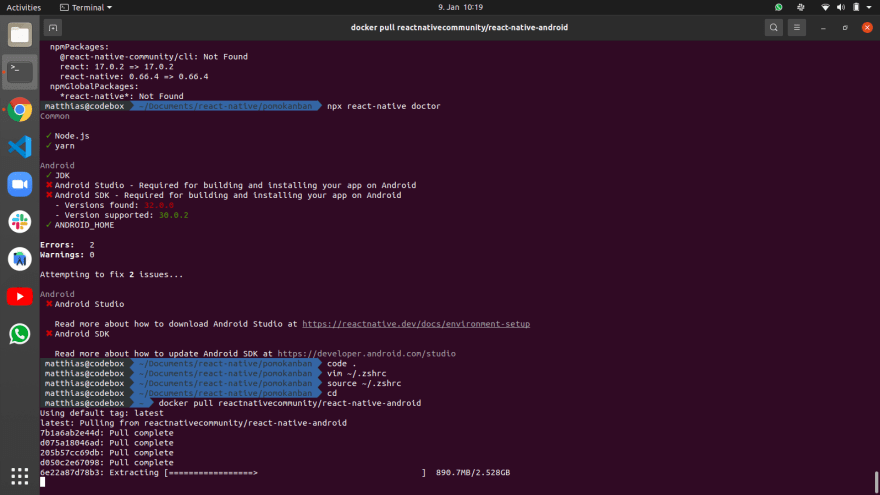Click the 'Version supported: 30.0.2' line
Image resolution: width=880 pixels, height=495 pixels.
click(121, 215)
